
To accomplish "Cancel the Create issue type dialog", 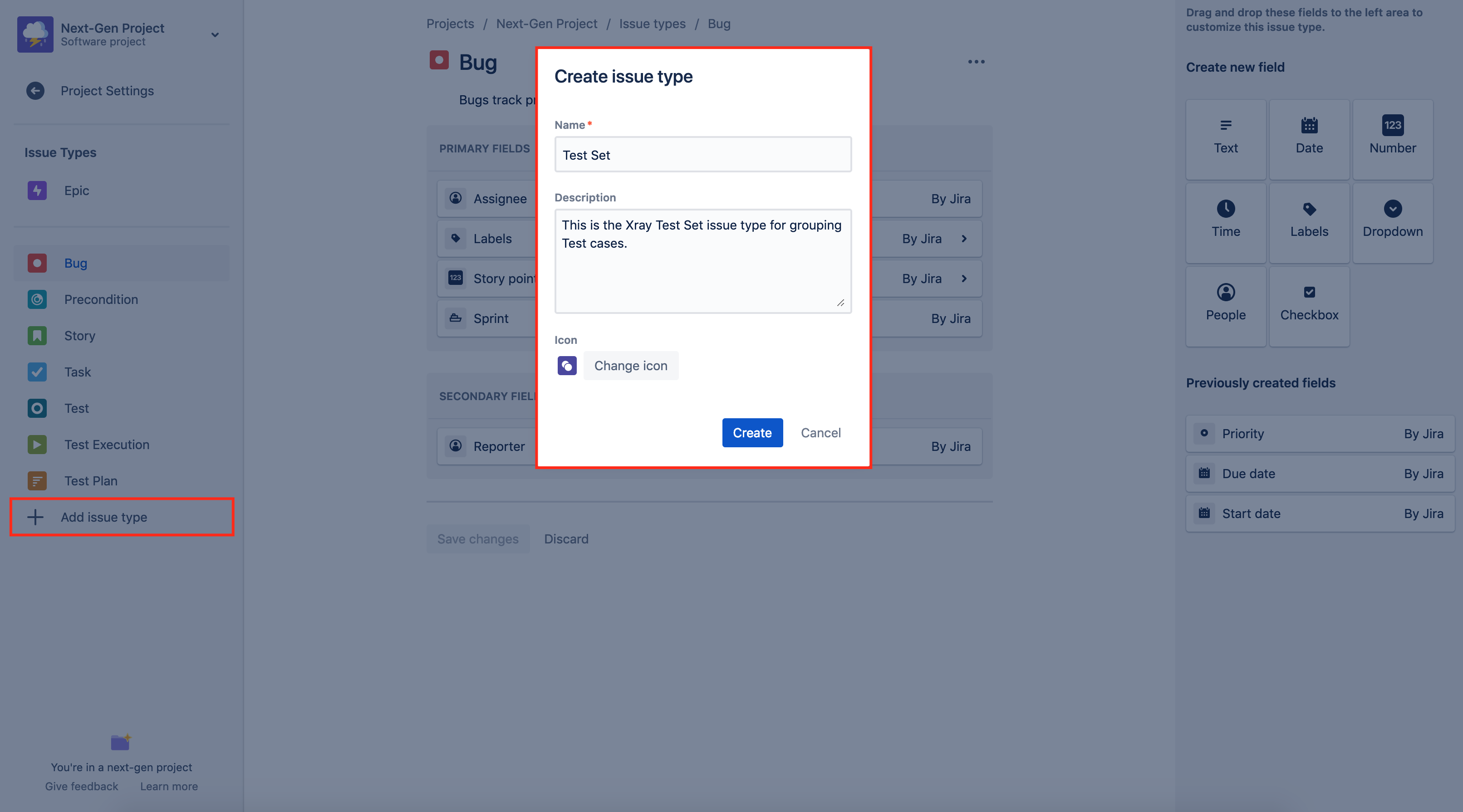I will [x=820, y=433].
